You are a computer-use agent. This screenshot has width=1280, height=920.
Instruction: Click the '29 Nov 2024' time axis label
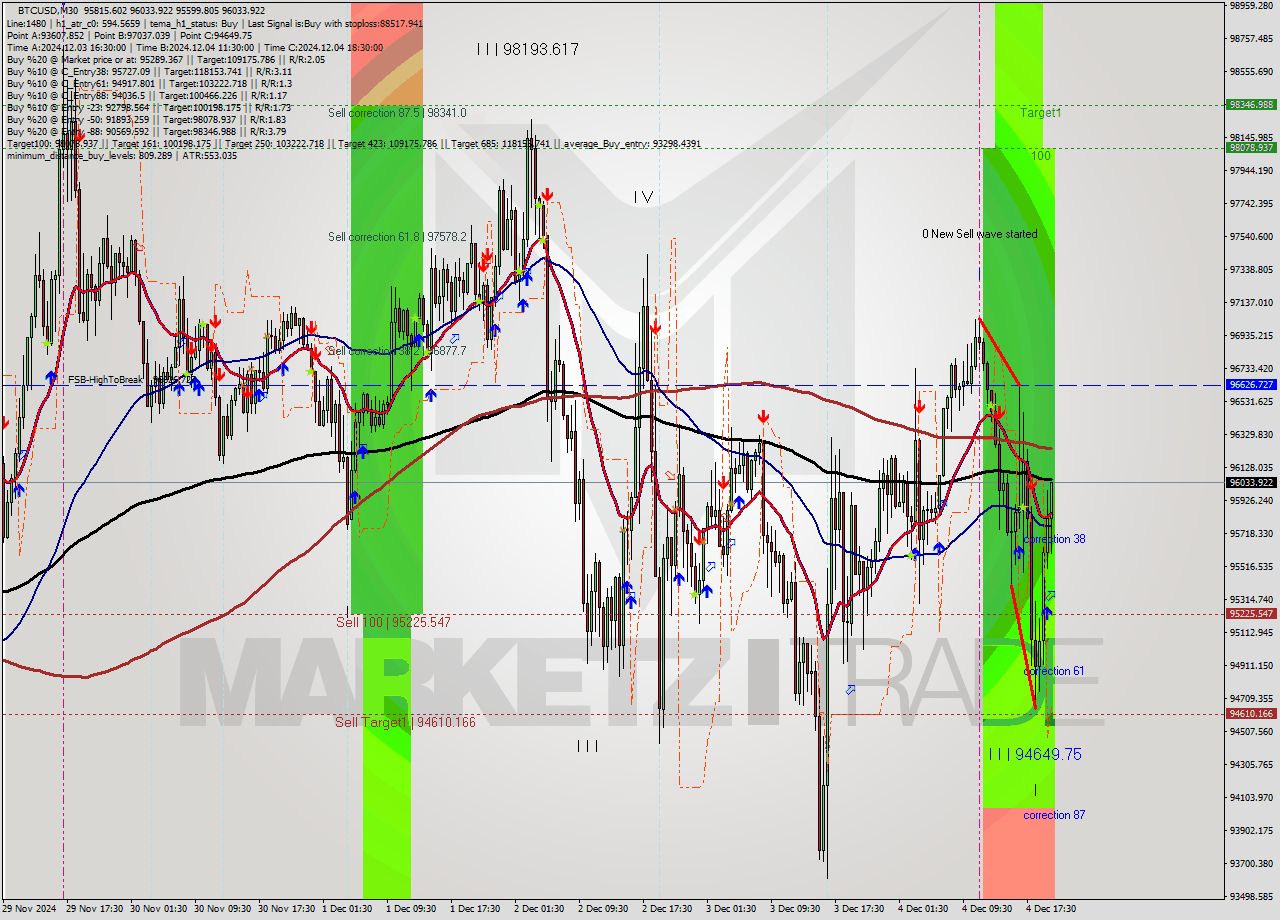(x=30, y=909)
